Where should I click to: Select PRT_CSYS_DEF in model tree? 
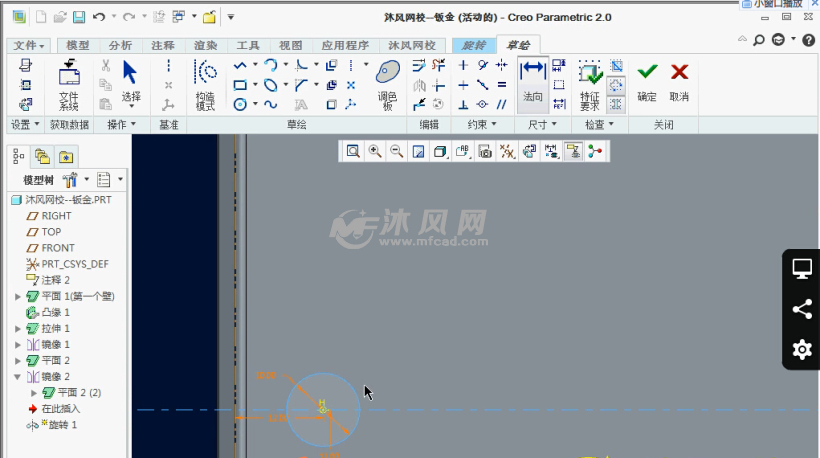(x=68, y=264)
